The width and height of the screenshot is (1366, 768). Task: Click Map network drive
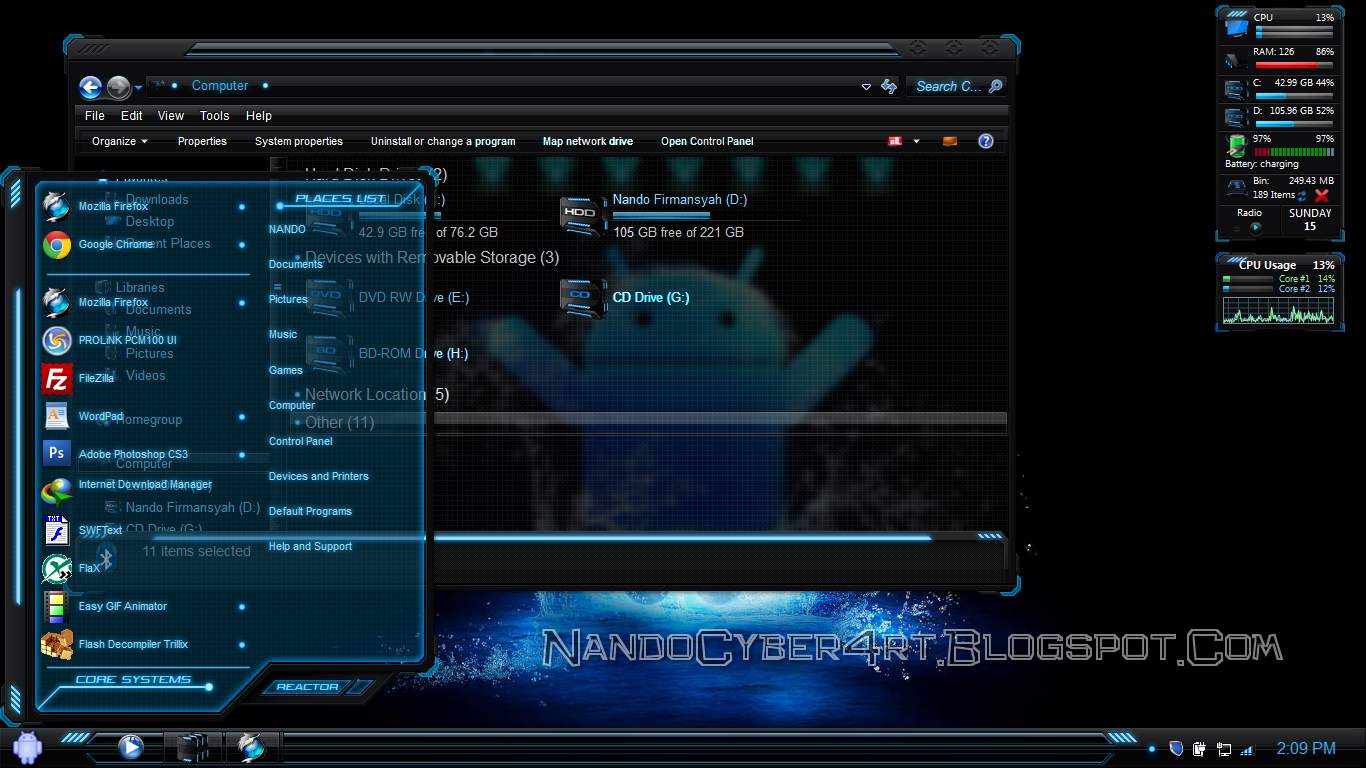click(x=588, y=141)
